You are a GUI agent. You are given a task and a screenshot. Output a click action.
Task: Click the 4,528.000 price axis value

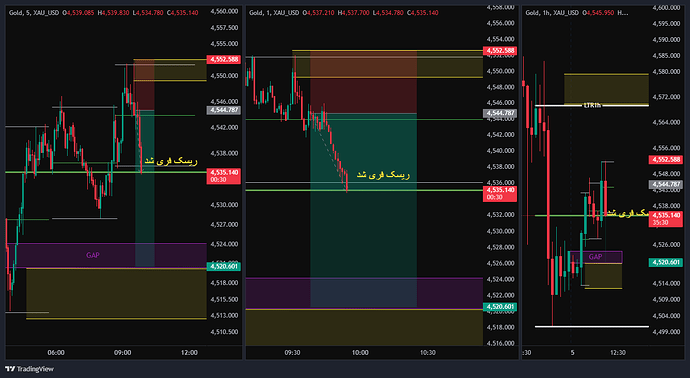point(500,247)
